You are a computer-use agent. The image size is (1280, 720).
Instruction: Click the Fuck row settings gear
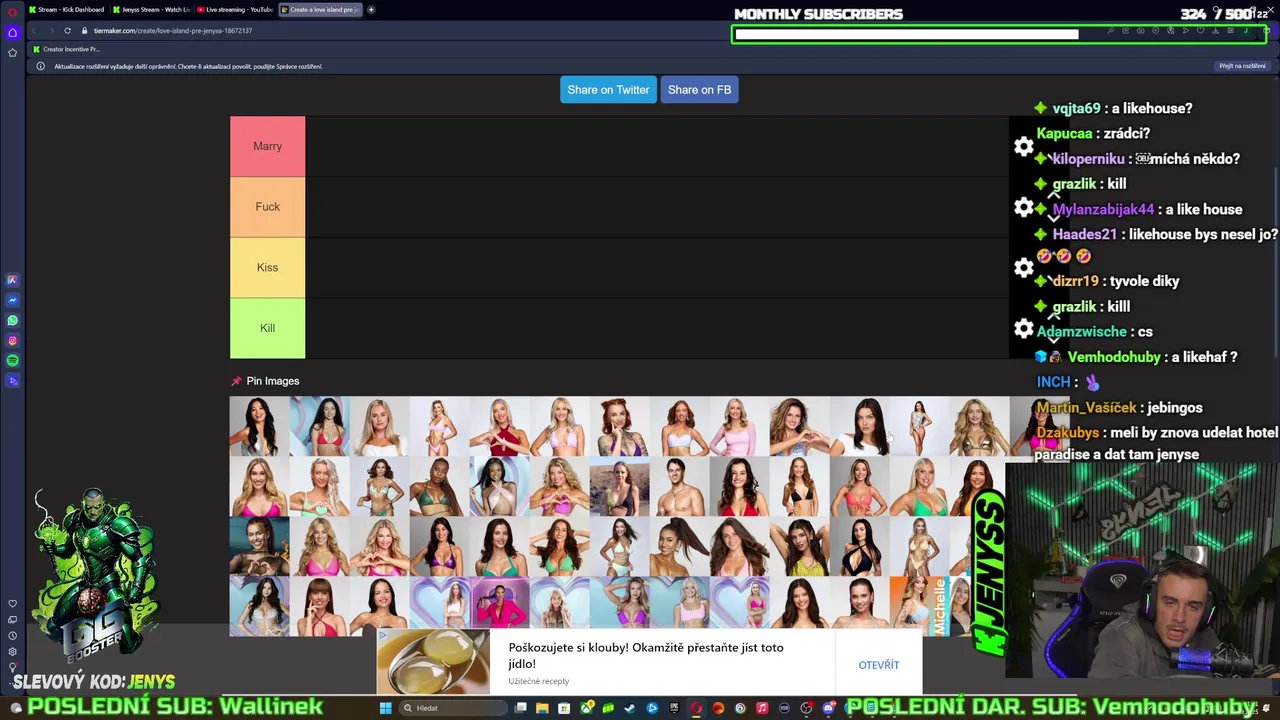1023,207
